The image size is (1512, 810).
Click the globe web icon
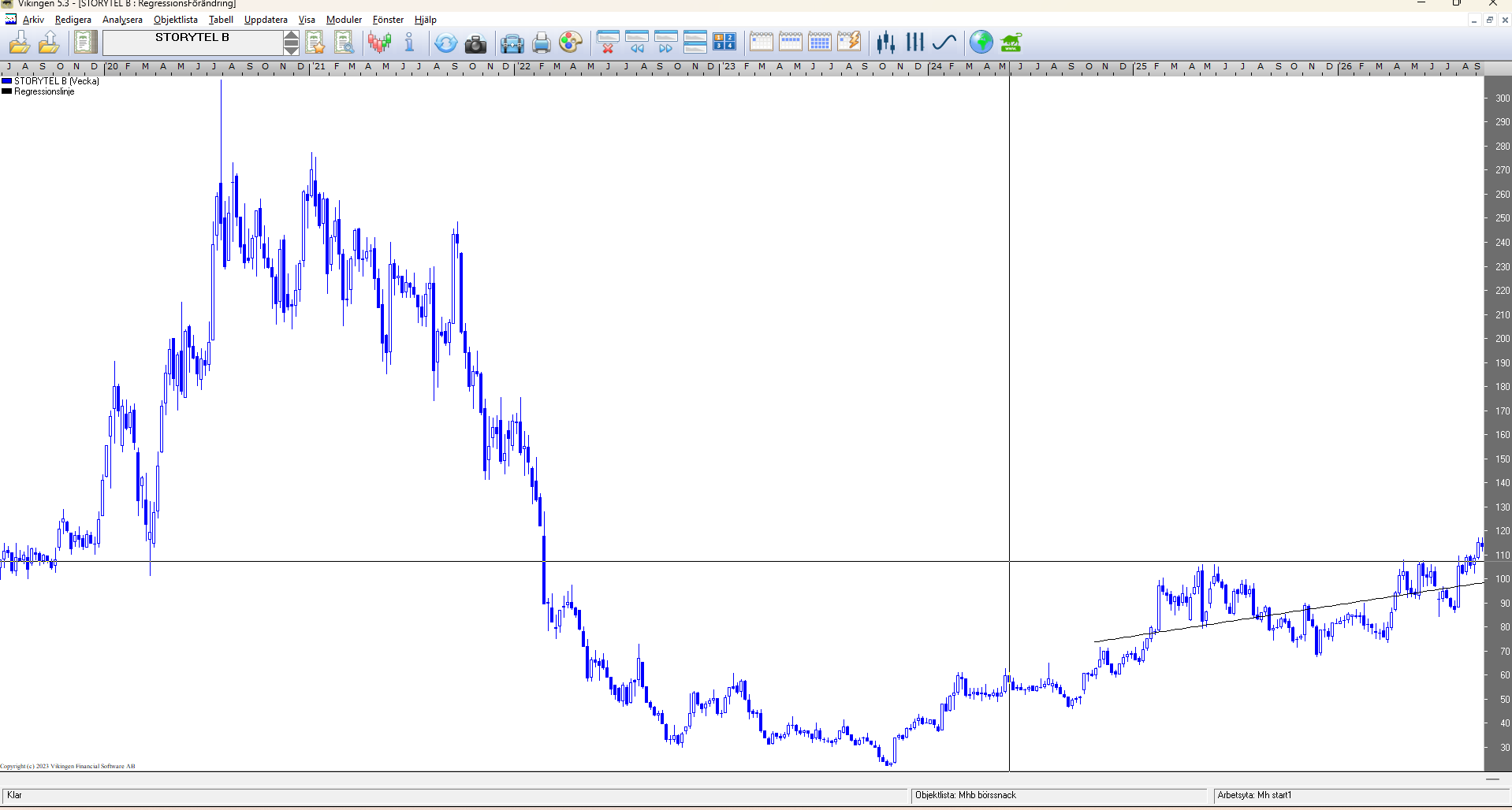point(981,43)
